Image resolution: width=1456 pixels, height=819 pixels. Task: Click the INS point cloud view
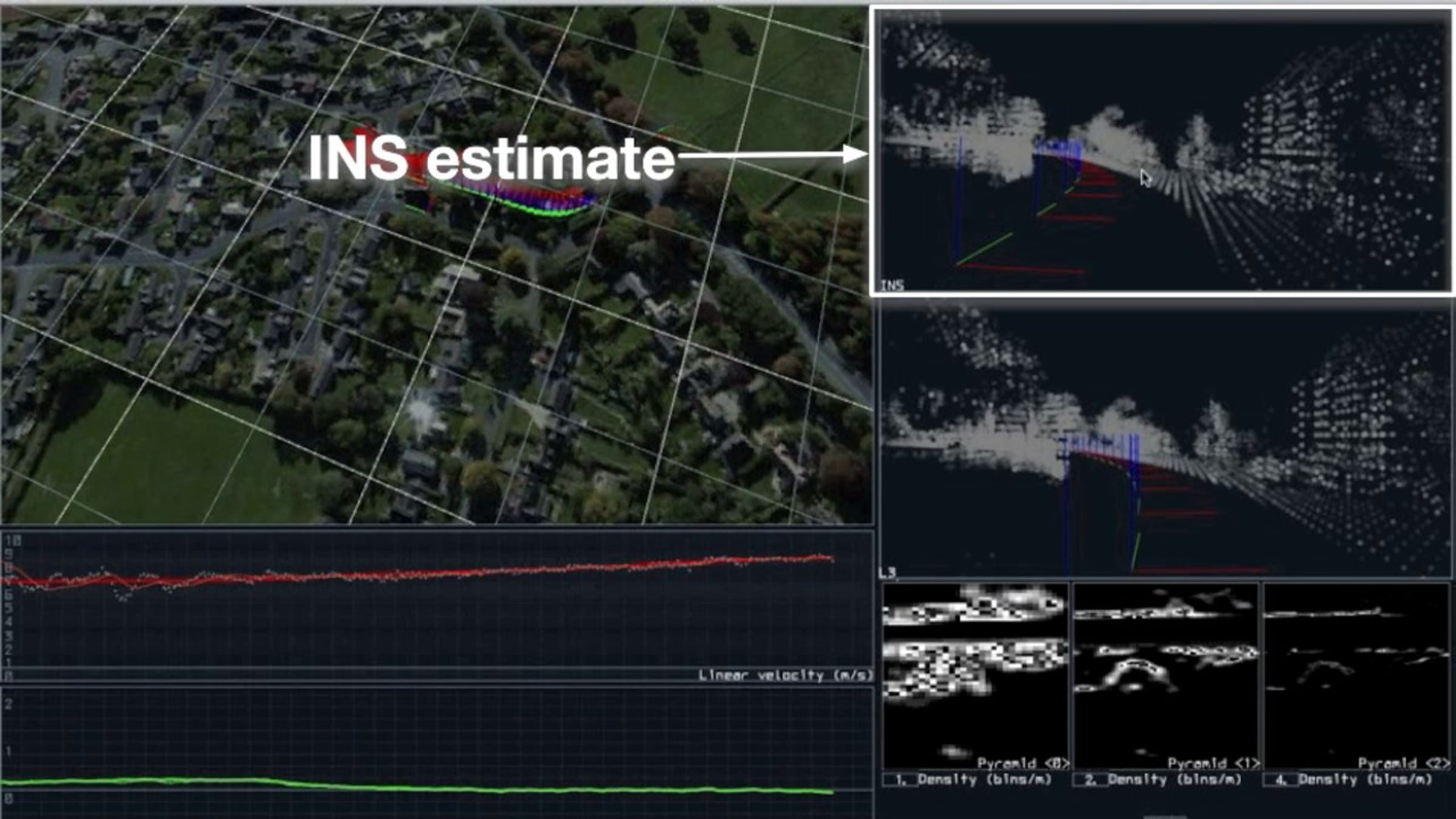click(1164, 152)
